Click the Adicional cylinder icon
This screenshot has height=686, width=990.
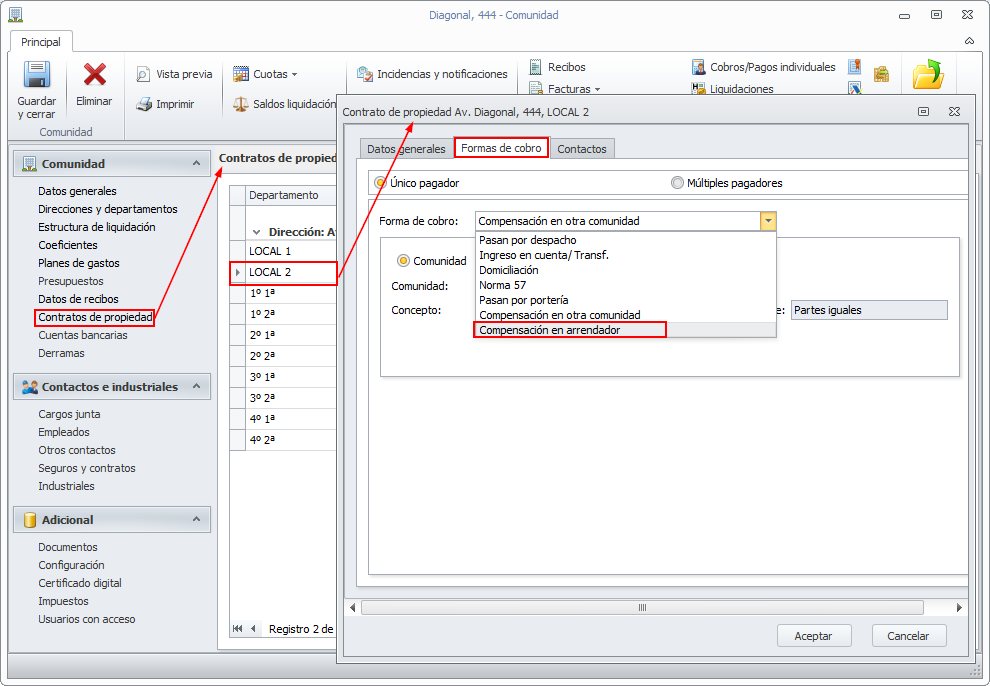[x=30, y=520]
